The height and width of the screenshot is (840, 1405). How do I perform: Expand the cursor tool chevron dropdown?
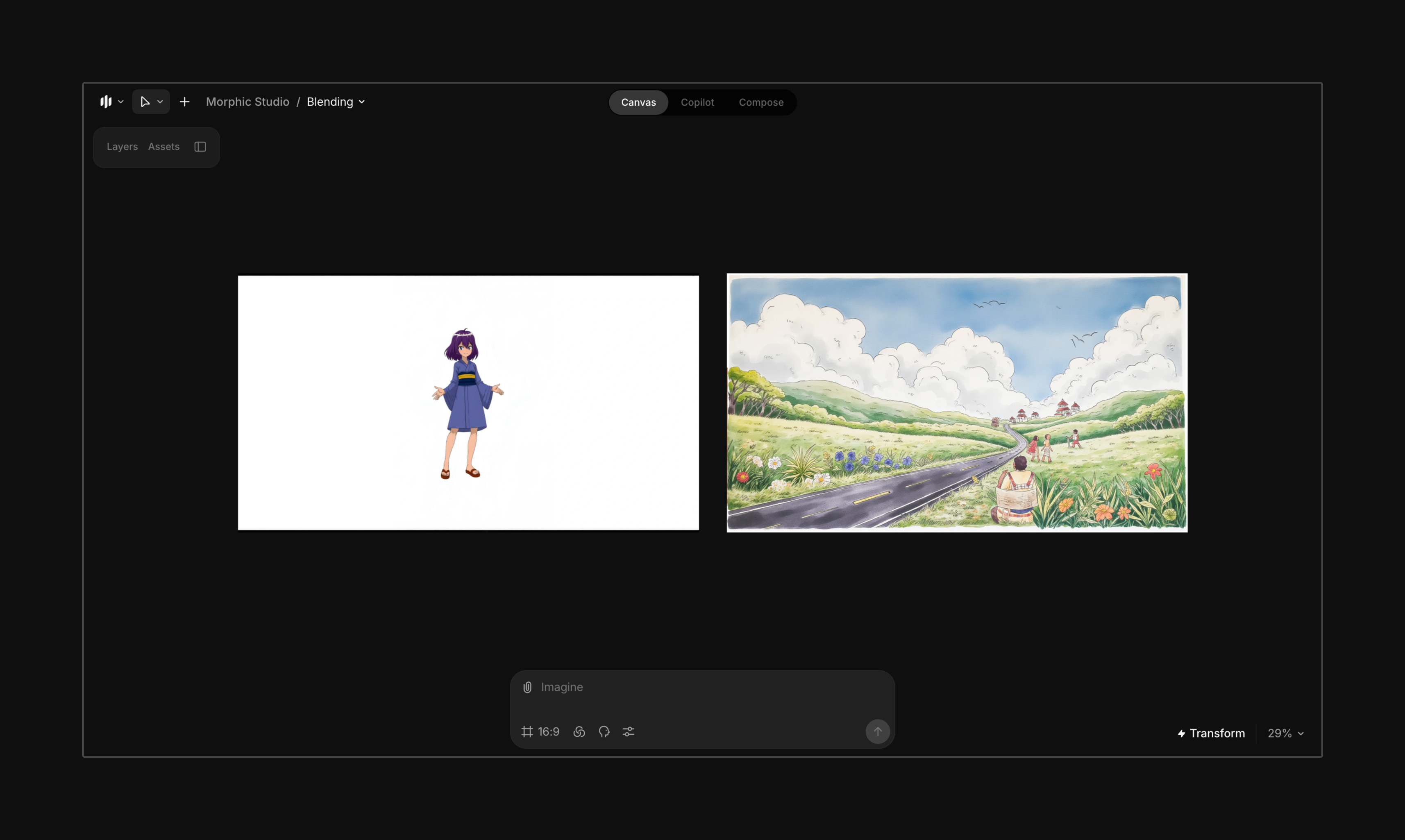pos(160,102)
